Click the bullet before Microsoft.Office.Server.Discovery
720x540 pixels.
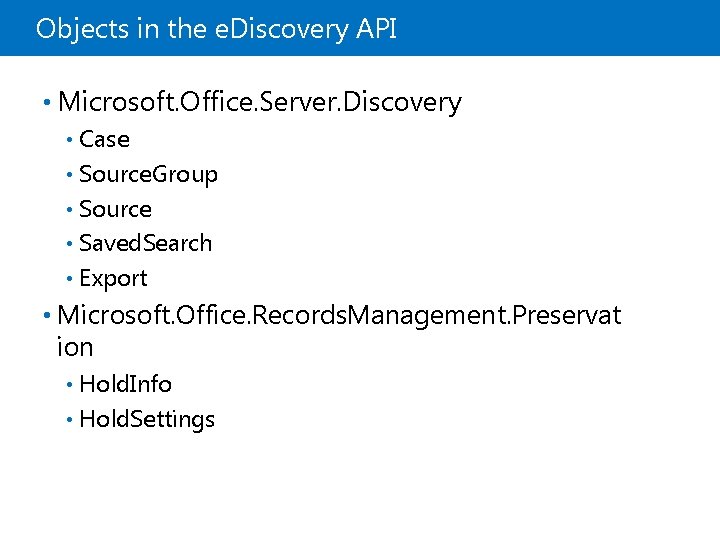[48, 102]
